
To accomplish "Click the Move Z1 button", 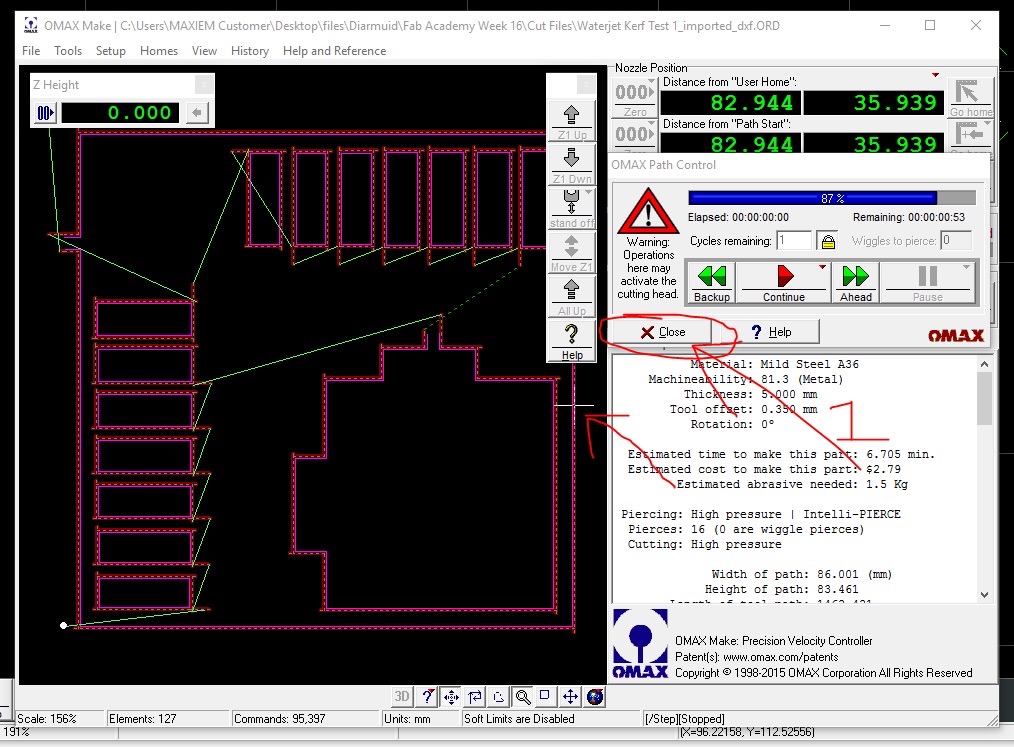I will (x=571, y=253).
